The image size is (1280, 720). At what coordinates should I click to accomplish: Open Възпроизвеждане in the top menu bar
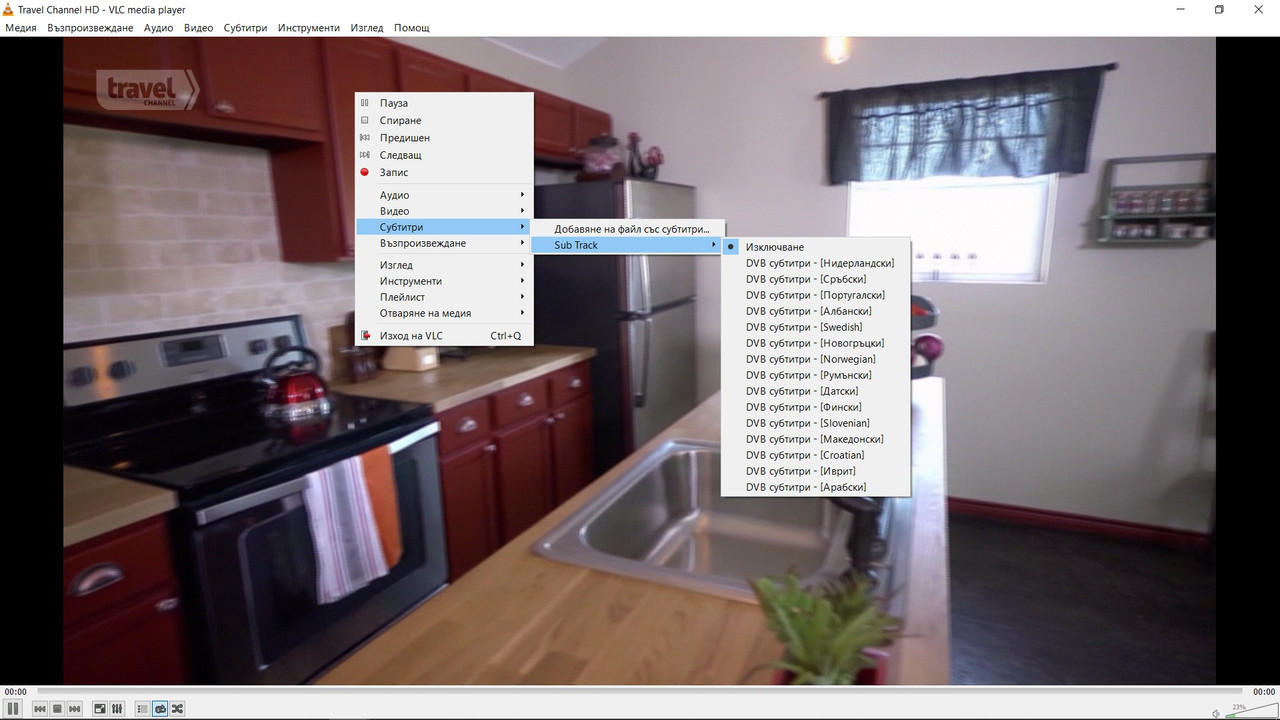(90, 28)
